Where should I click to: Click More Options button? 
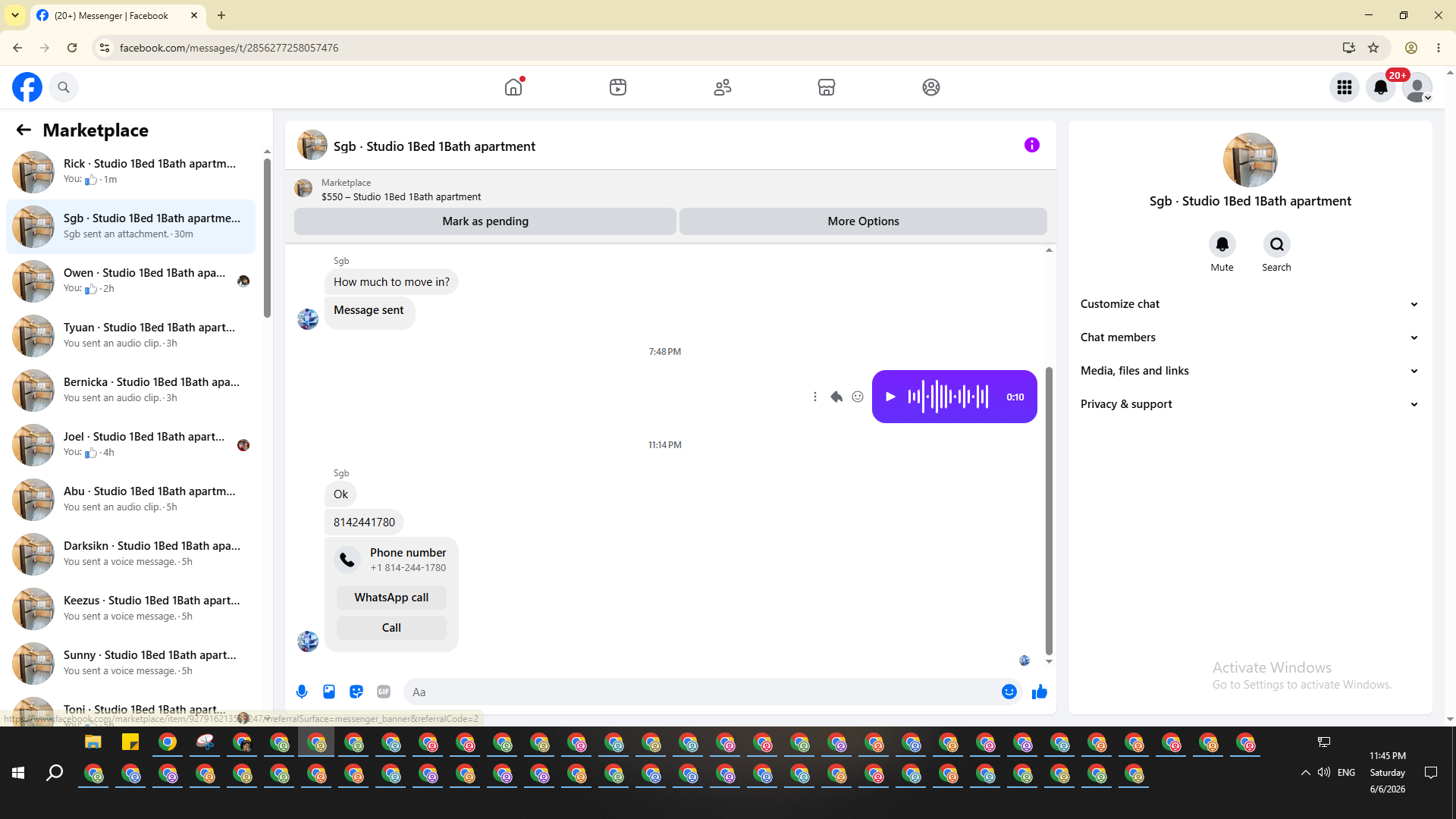863,221
